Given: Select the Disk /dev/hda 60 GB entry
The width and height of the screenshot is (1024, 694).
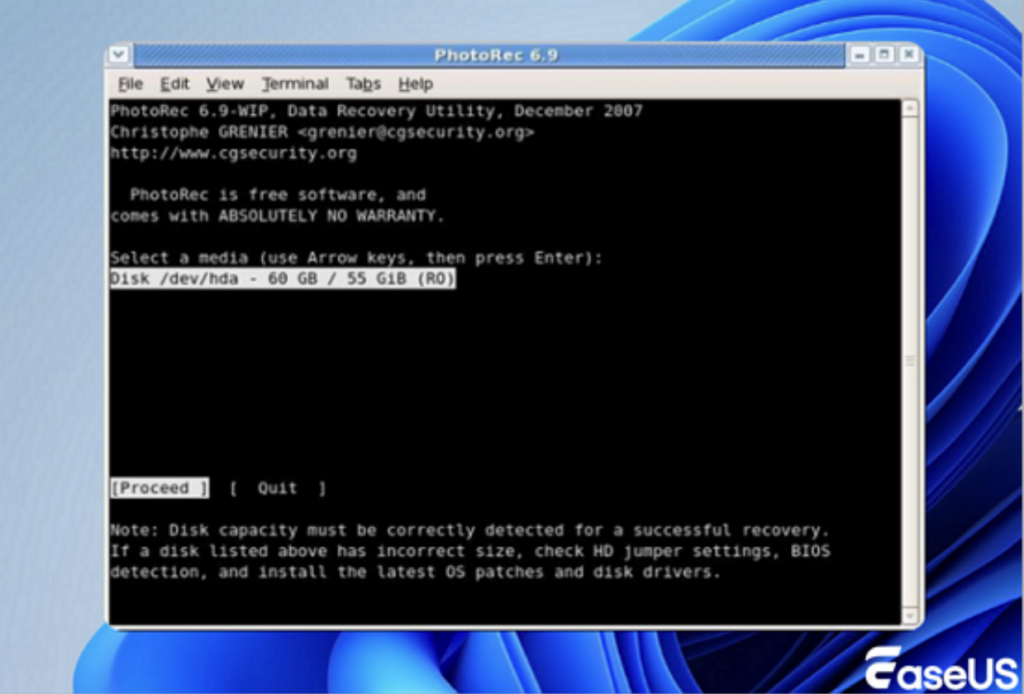Looking at the screenshot, I should [x=282, y=280].
